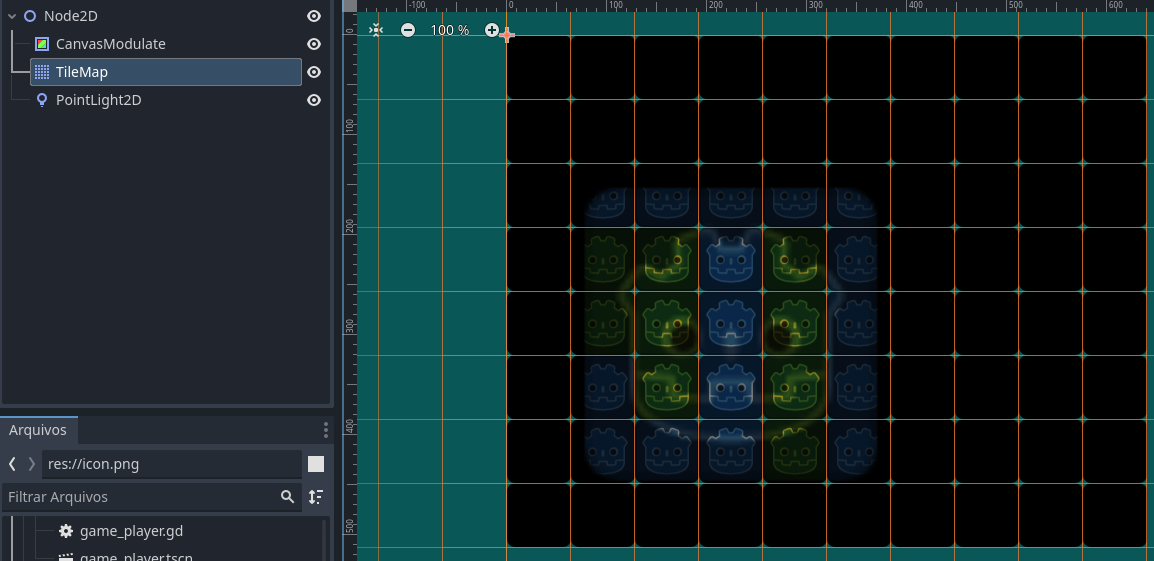Image resolution: width=1154 pixels, height=561 pixels.
Task: Go back in file history
Action: click(x=12, y=464)
